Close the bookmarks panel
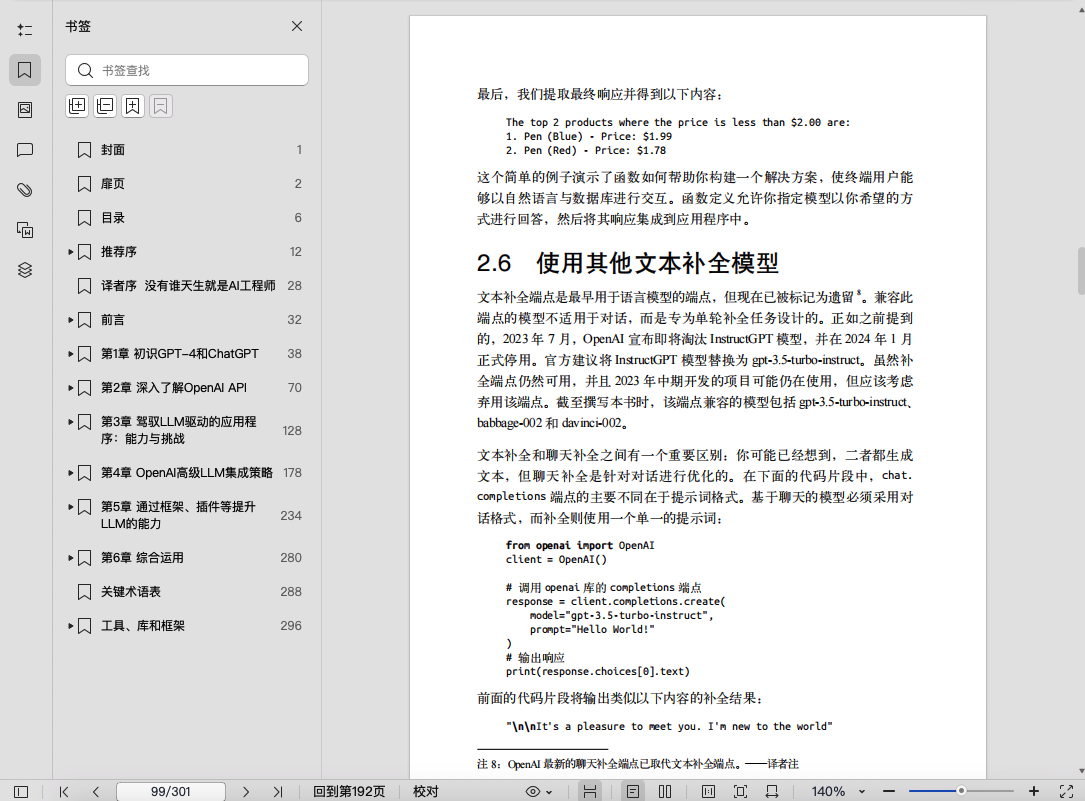The height and width of the screenshot is (801, 1085). click(297, 26)
